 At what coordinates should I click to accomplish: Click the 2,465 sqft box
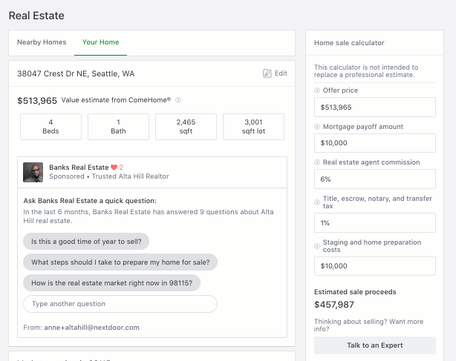click(186, 127)
